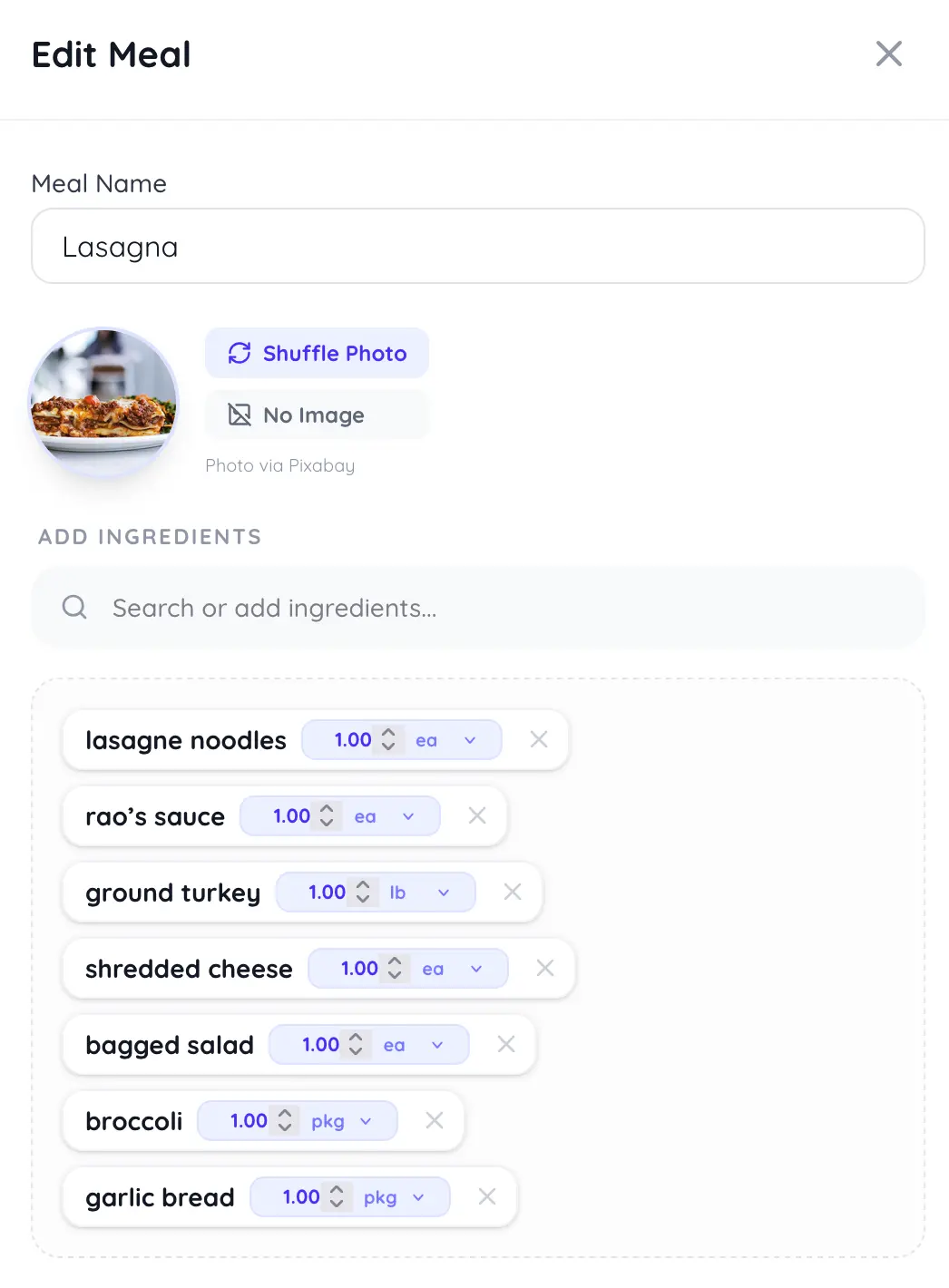
Task: Select the No Image option
Action: coord(317,415)
